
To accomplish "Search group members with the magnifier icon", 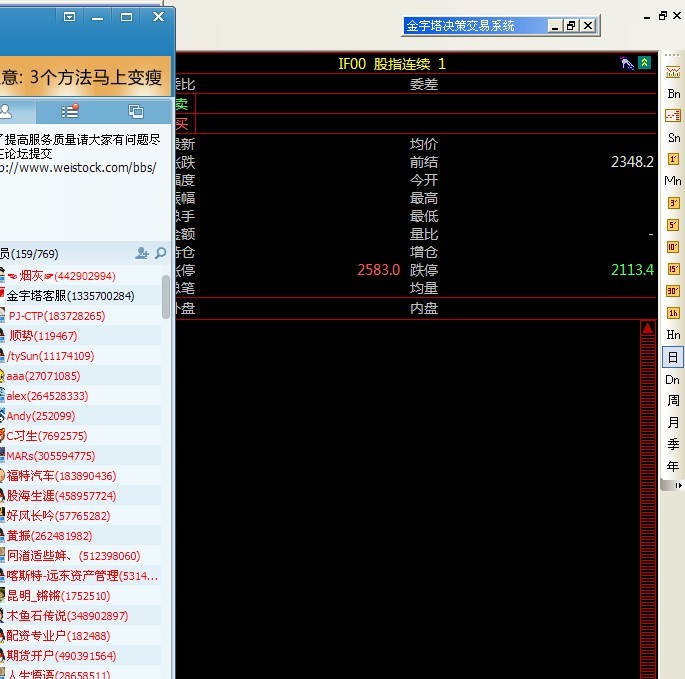I will [160, 254].
